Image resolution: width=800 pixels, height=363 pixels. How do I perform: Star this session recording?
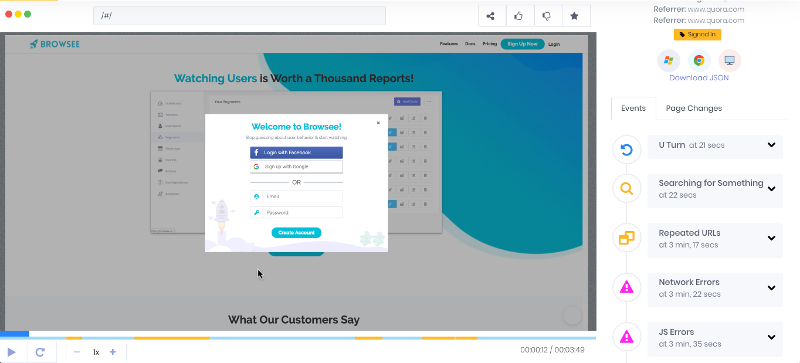coord(574,16)
